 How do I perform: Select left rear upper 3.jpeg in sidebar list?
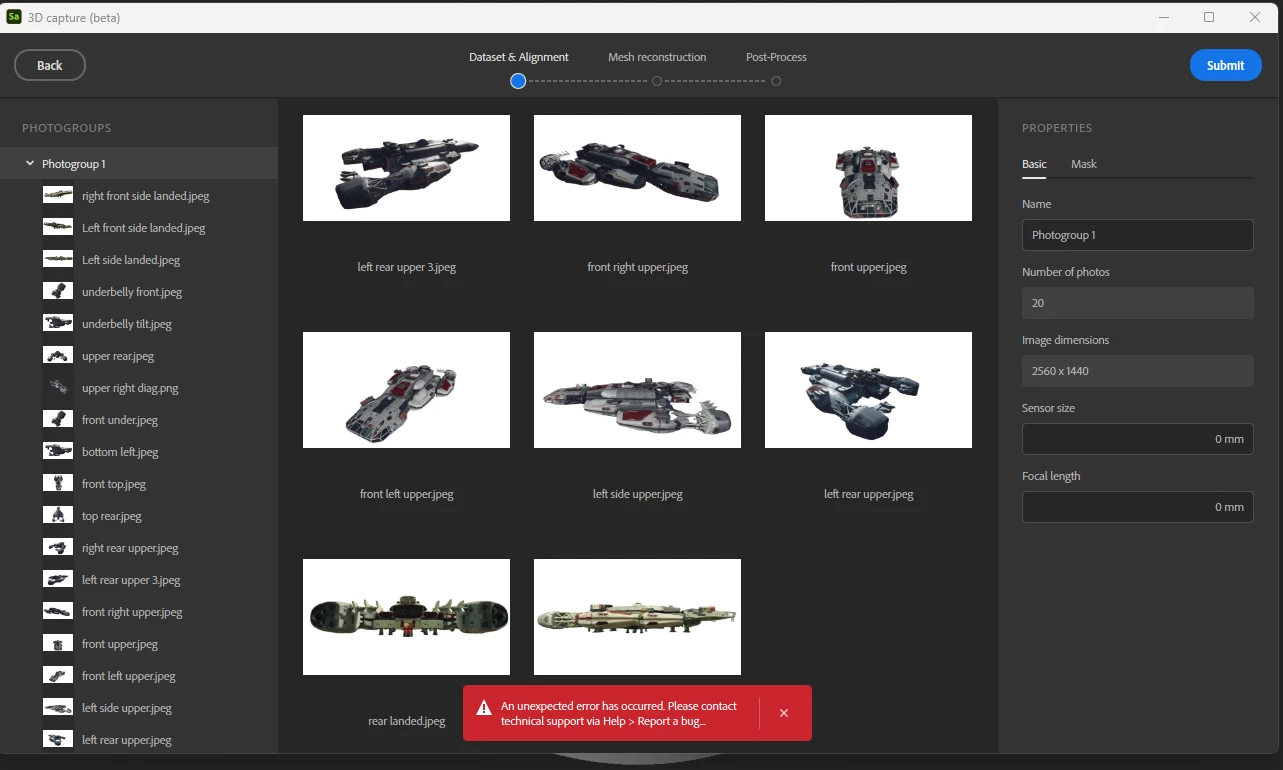(139, 580)
